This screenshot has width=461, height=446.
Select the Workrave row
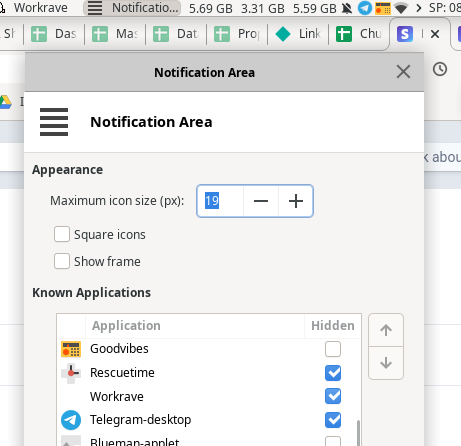pos(209,396)
